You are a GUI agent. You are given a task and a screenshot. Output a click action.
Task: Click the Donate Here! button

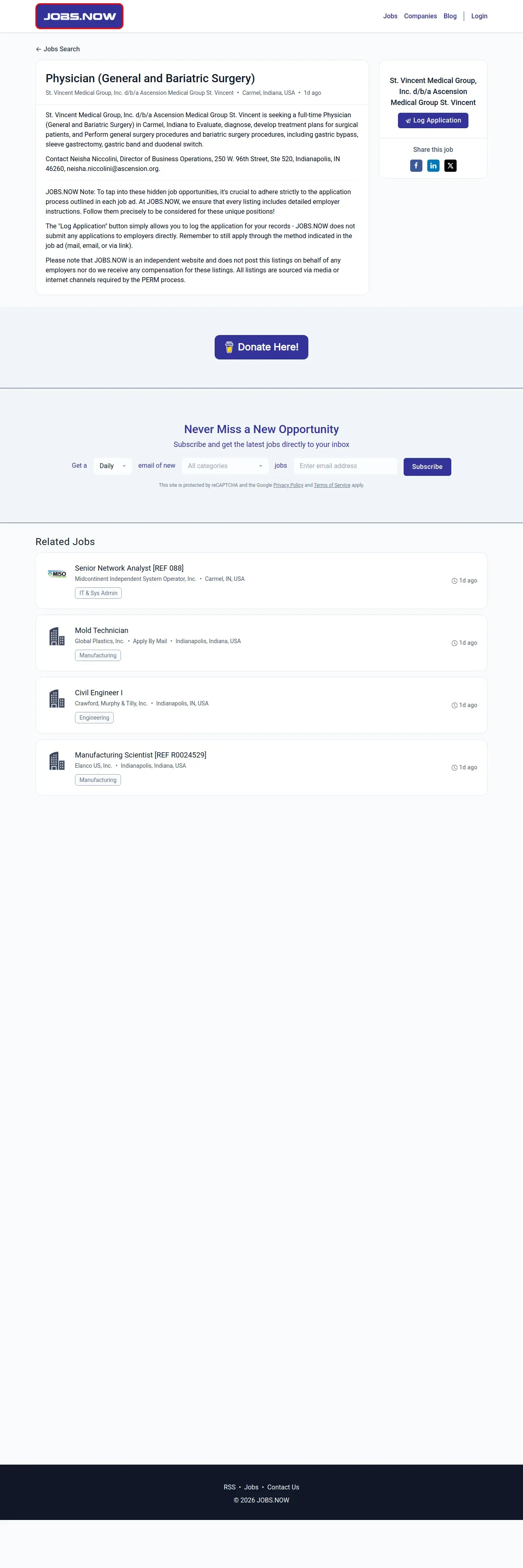pos(261,347)
